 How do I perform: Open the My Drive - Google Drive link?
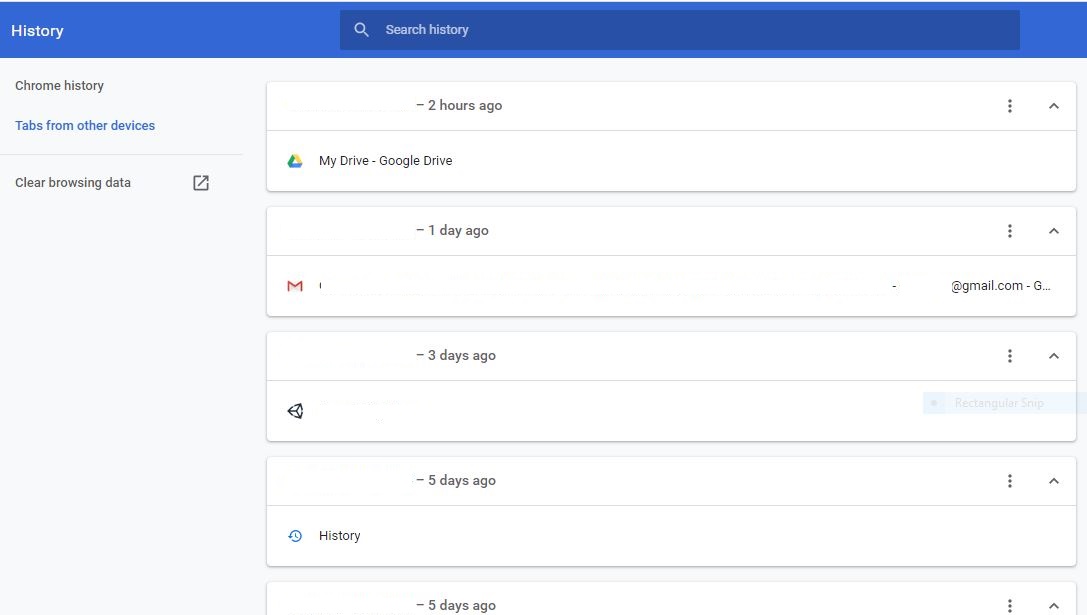385,160
